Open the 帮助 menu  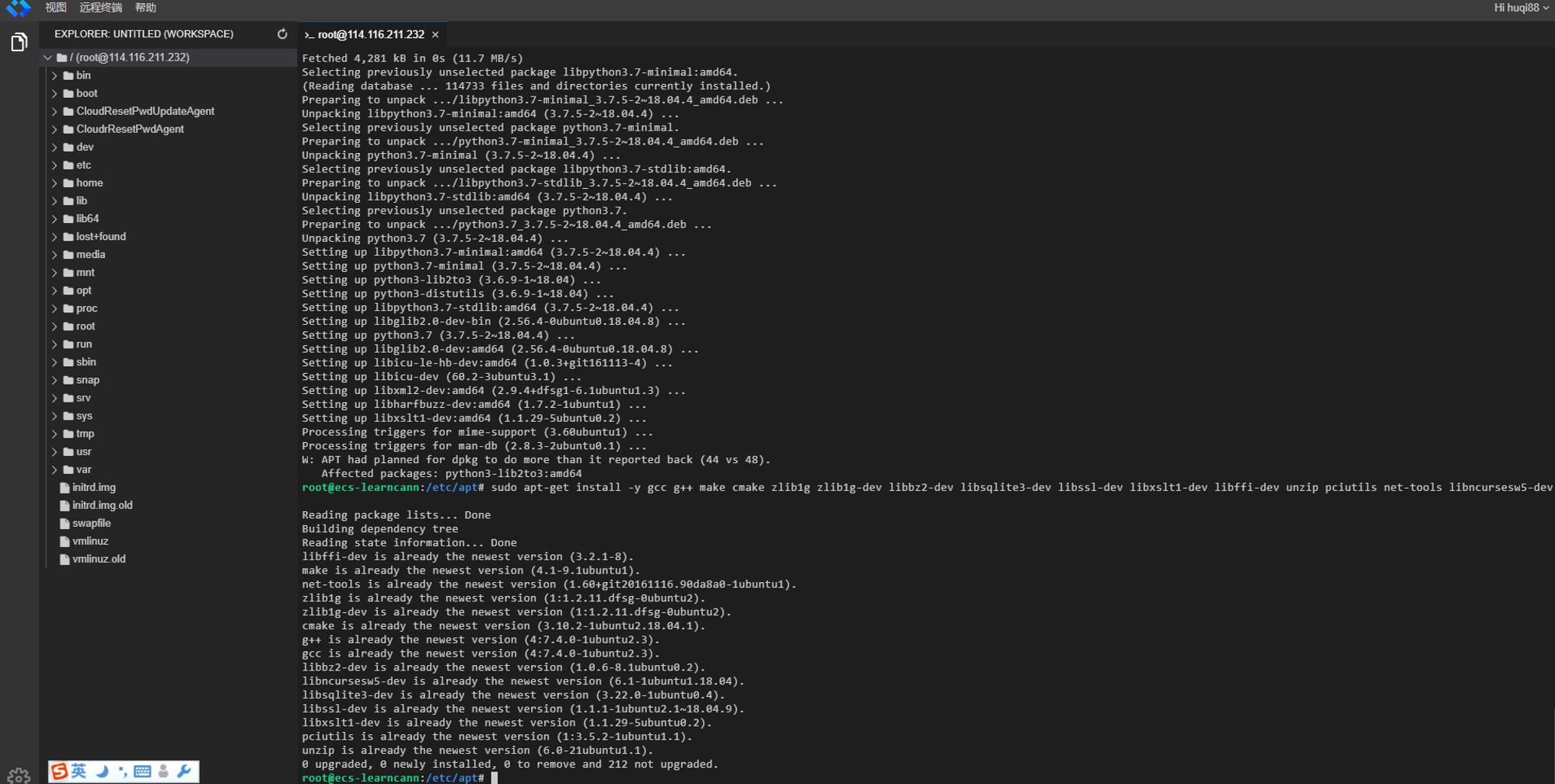145,8
